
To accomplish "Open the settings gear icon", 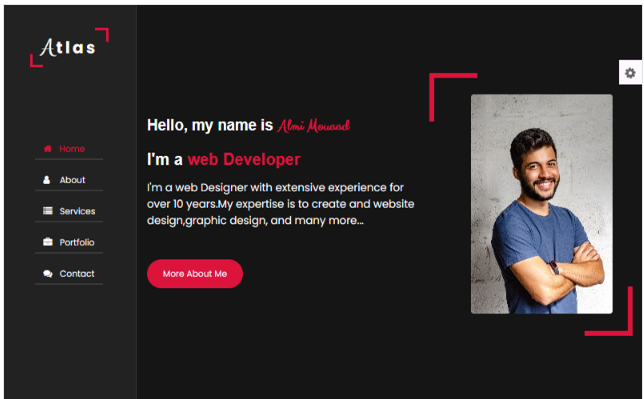I will point(630,73).
